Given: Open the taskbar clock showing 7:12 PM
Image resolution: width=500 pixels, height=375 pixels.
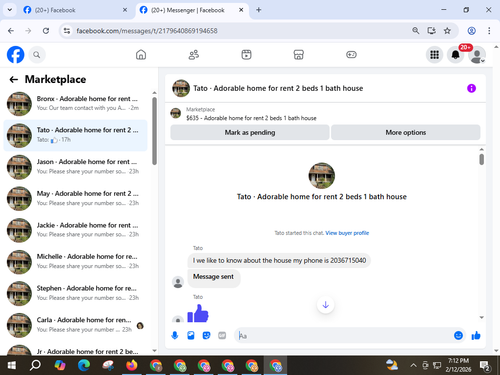Looking at the screenshot, I should tap(458, 365).
